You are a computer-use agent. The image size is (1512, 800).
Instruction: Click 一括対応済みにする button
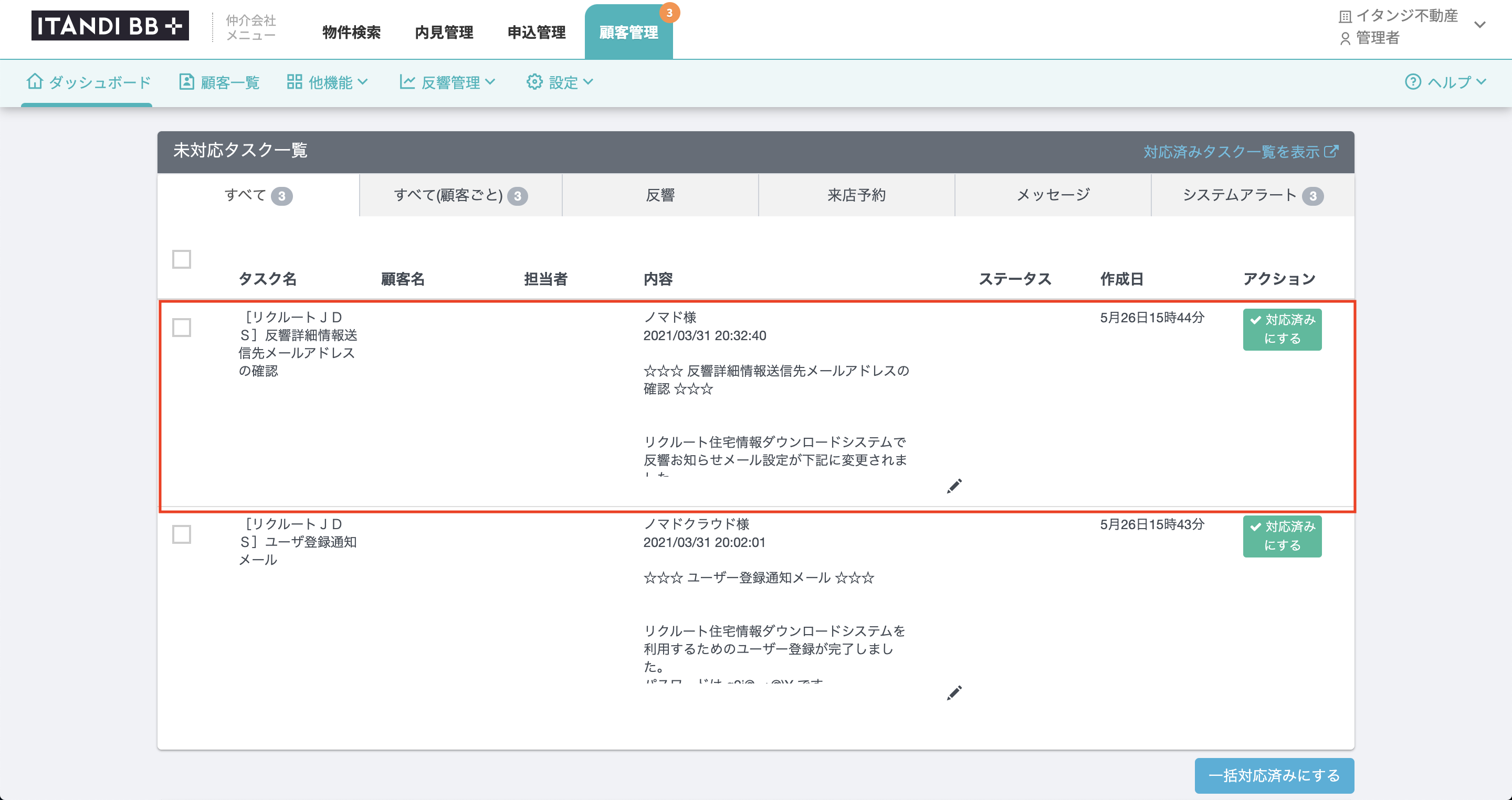click(1274, 775)
